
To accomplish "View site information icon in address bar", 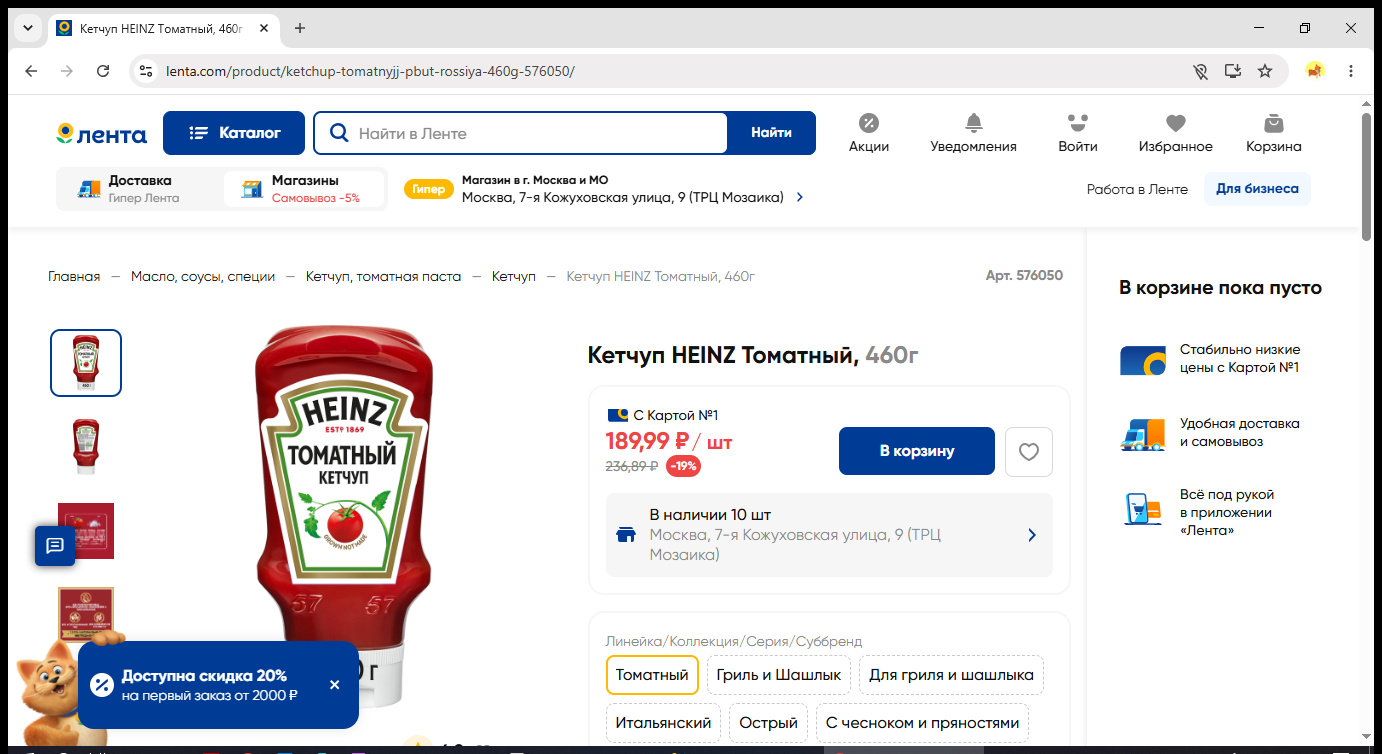I will (146, 71).
